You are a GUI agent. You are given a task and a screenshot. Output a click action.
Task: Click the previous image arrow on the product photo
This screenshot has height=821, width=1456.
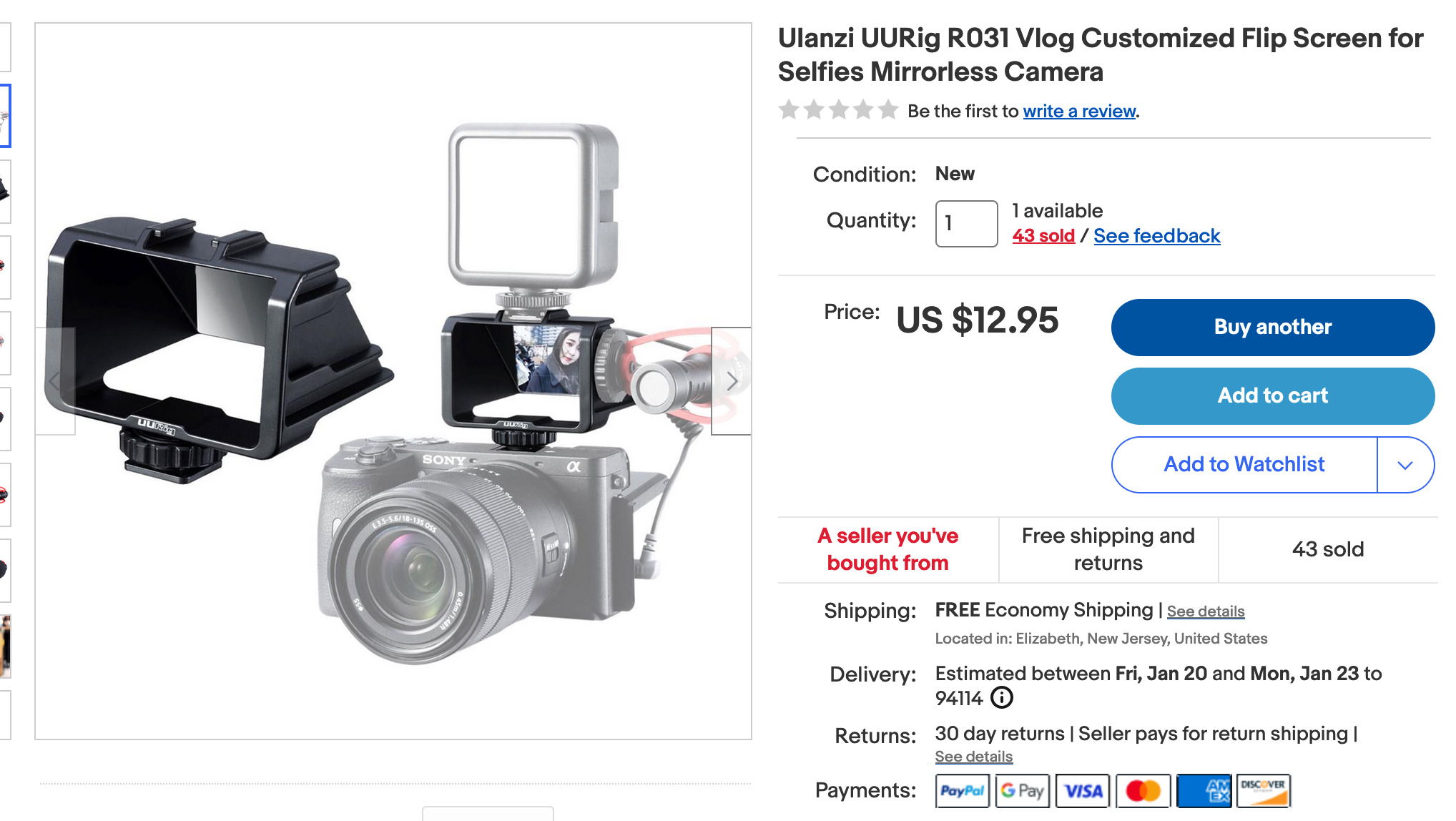coord(55,381)
